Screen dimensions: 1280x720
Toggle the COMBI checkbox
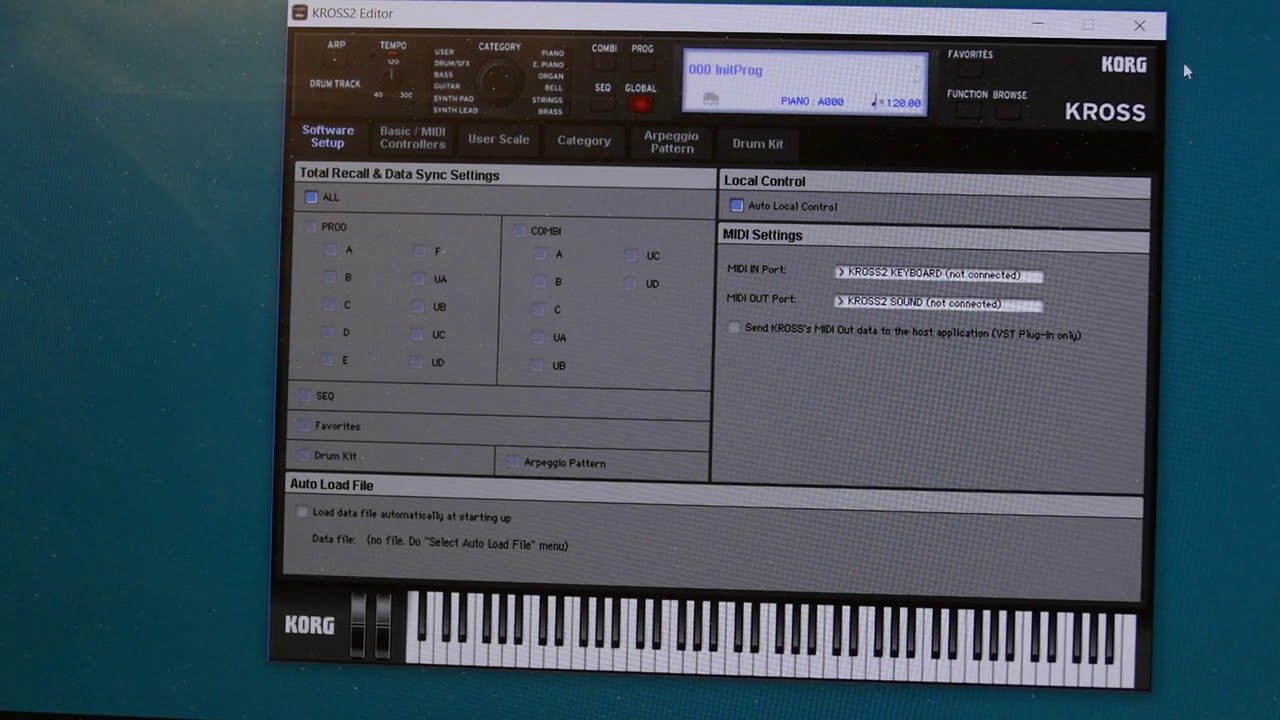click(x=519, y=231)
